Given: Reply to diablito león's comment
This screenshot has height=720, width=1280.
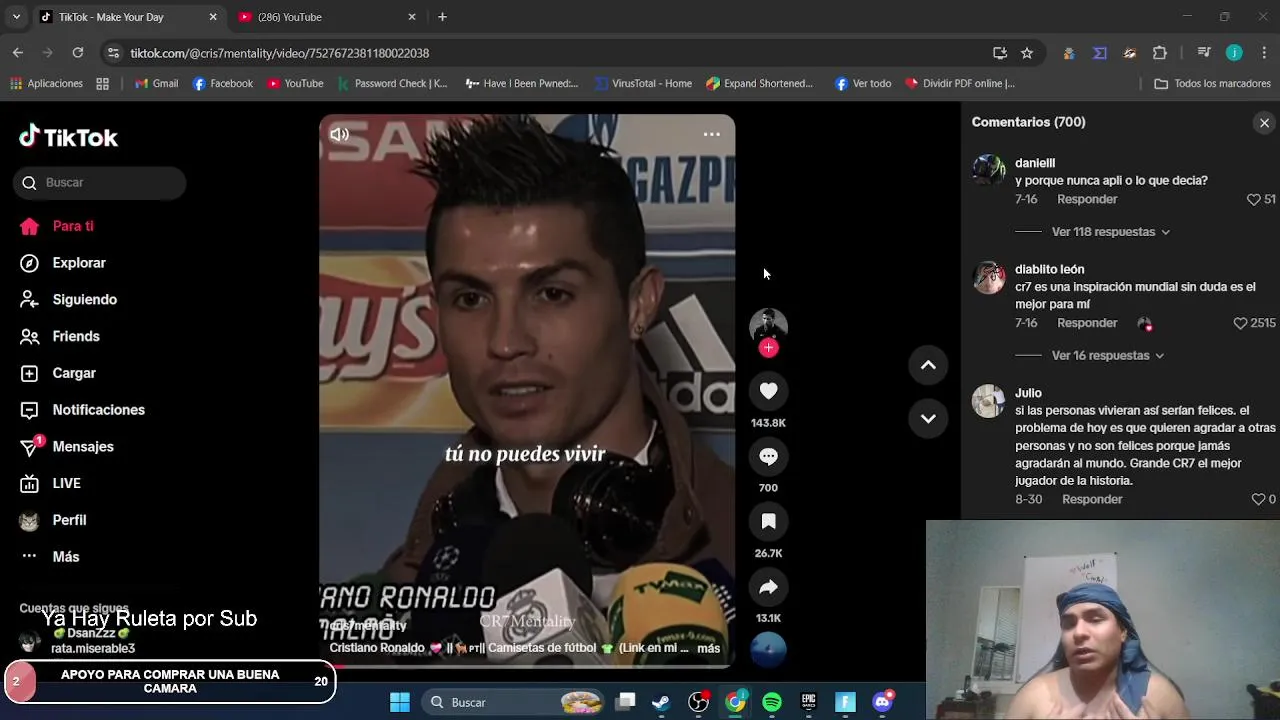Looking at the screenshot, I should [1087, 324].
